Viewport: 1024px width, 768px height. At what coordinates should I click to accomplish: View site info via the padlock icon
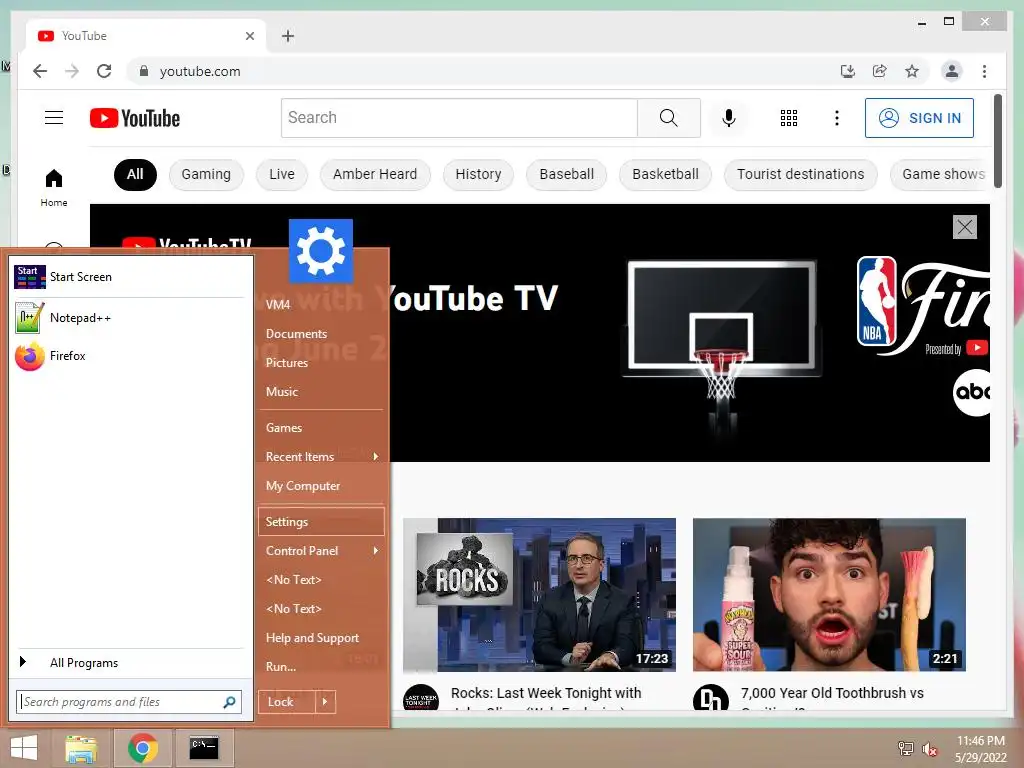point(144,71)
